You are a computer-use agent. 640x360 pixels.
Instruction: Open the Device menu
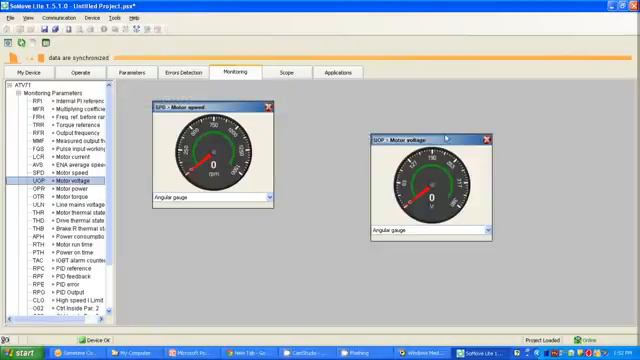[x=92, y=18]
